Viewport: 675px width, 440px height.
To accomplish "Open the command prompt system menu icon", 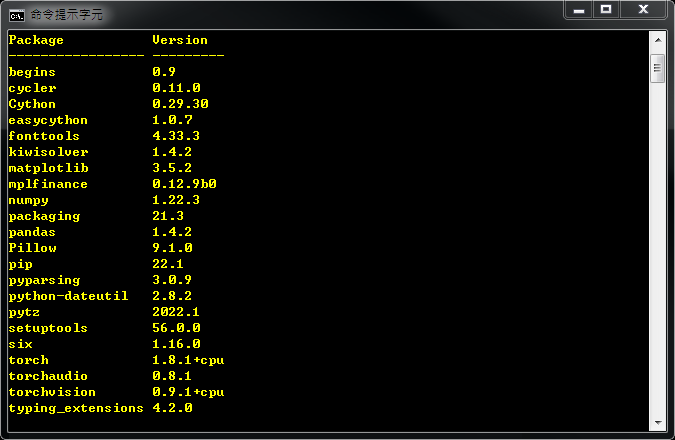I will (17, 15).
